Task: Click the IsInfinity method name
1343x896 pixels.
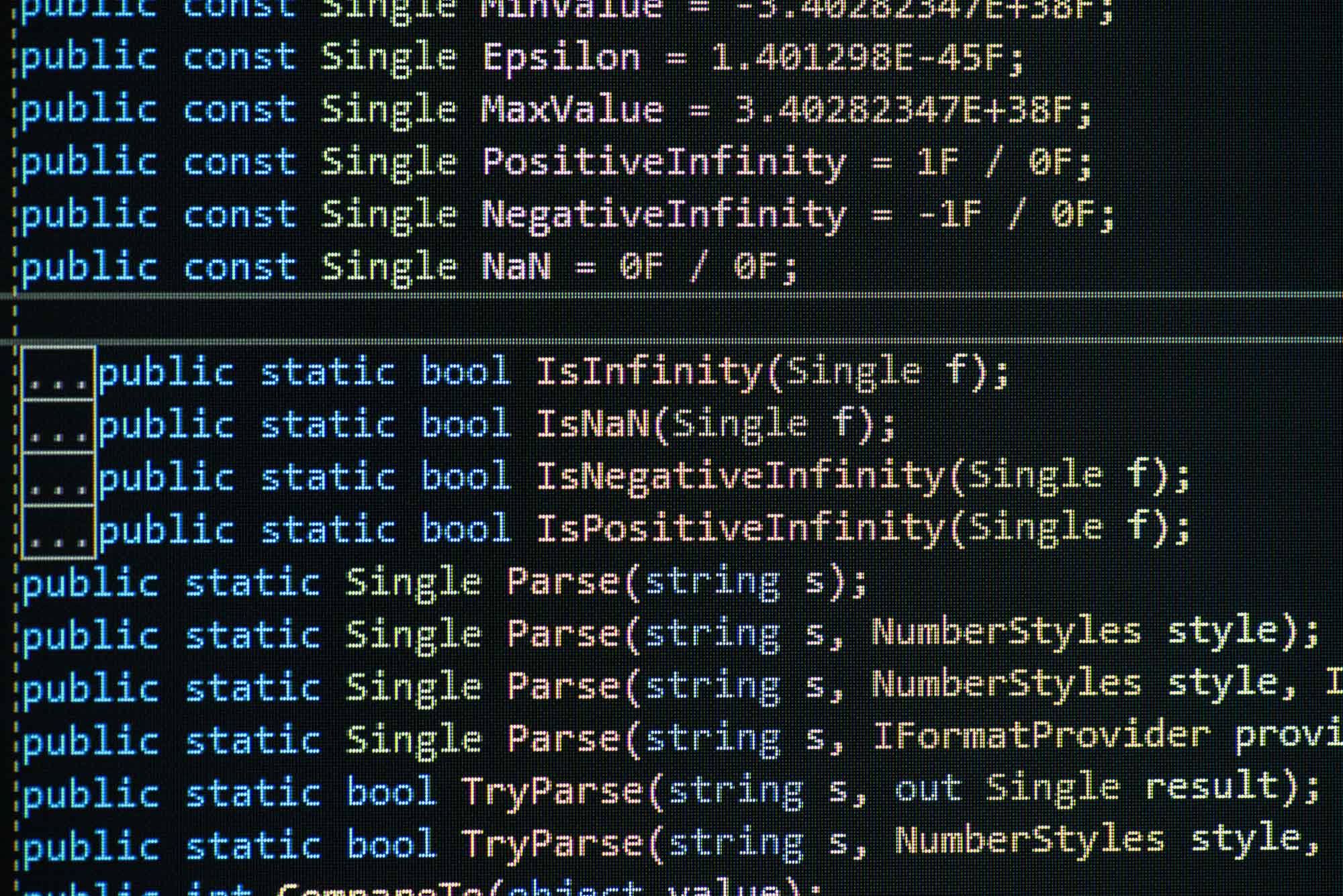Action: pos(649,372)
